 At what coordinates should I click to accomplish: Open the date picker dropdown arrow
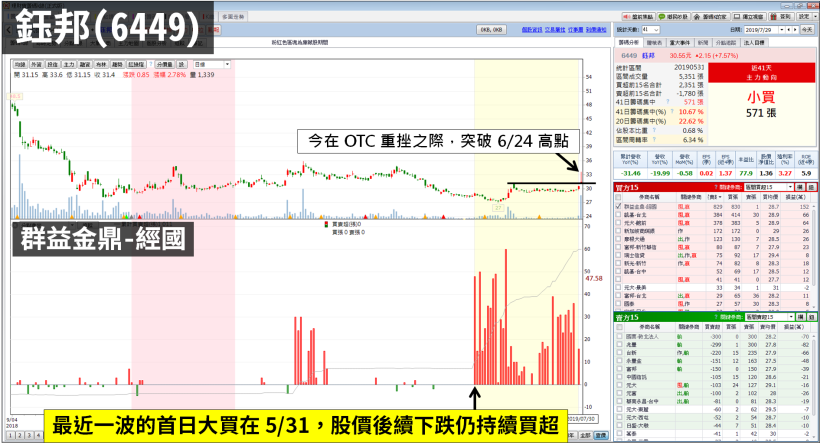click(x=782, y=30)
